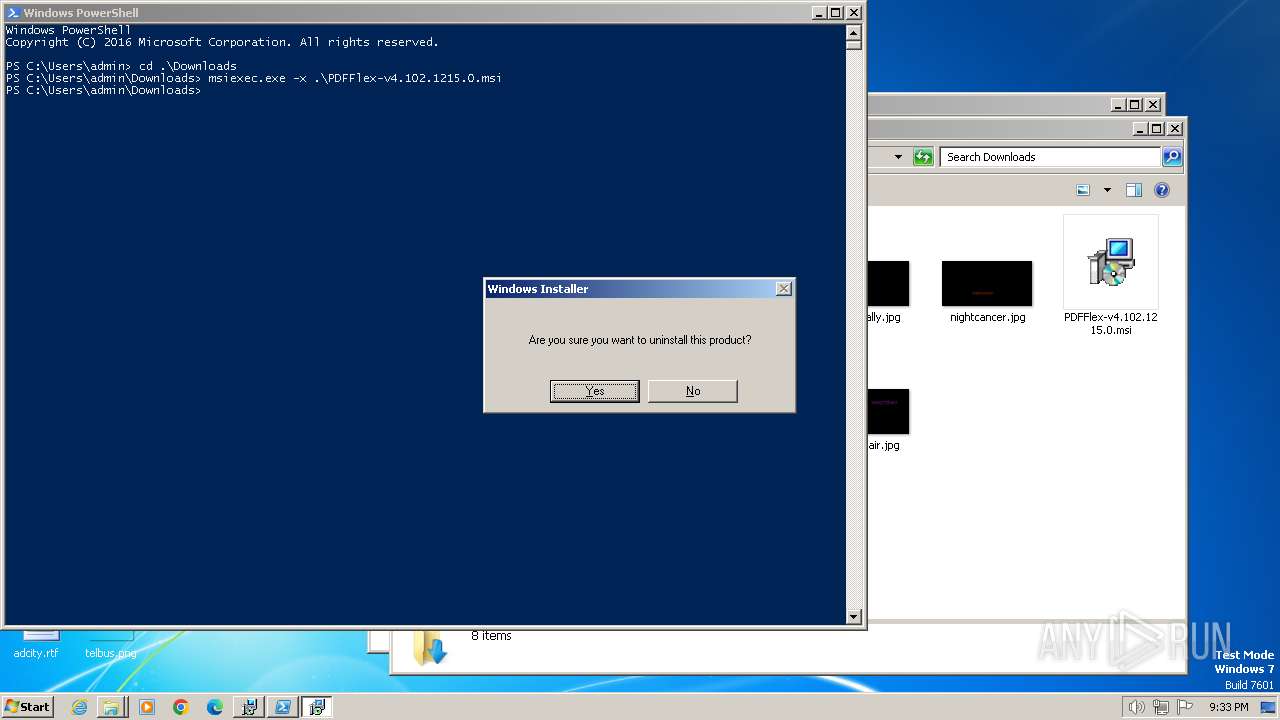Click the Start button

click(27, 706)
